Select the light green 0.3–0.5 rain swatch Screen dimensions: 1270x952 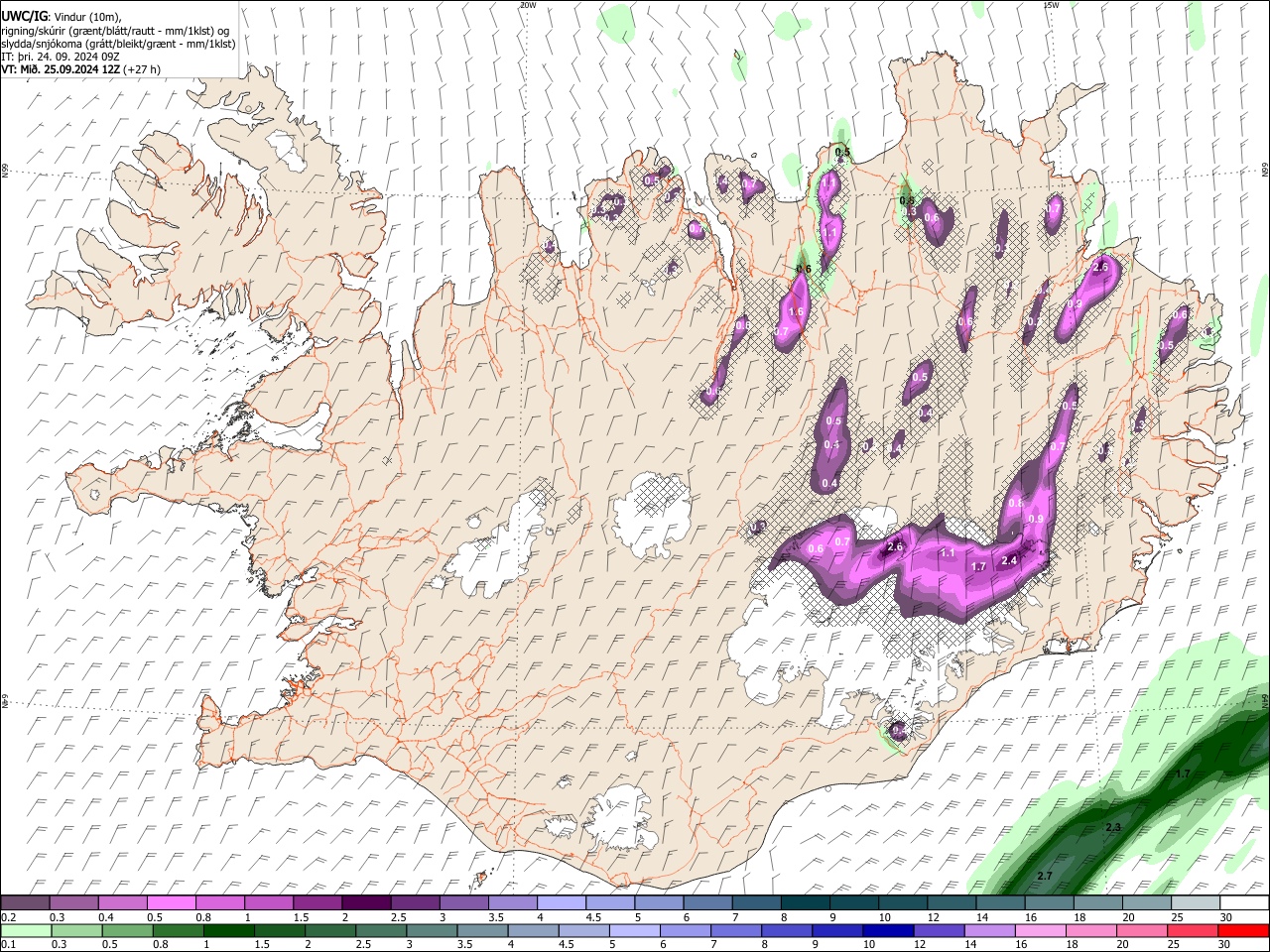pyautogui.click(x=76, y=930)
